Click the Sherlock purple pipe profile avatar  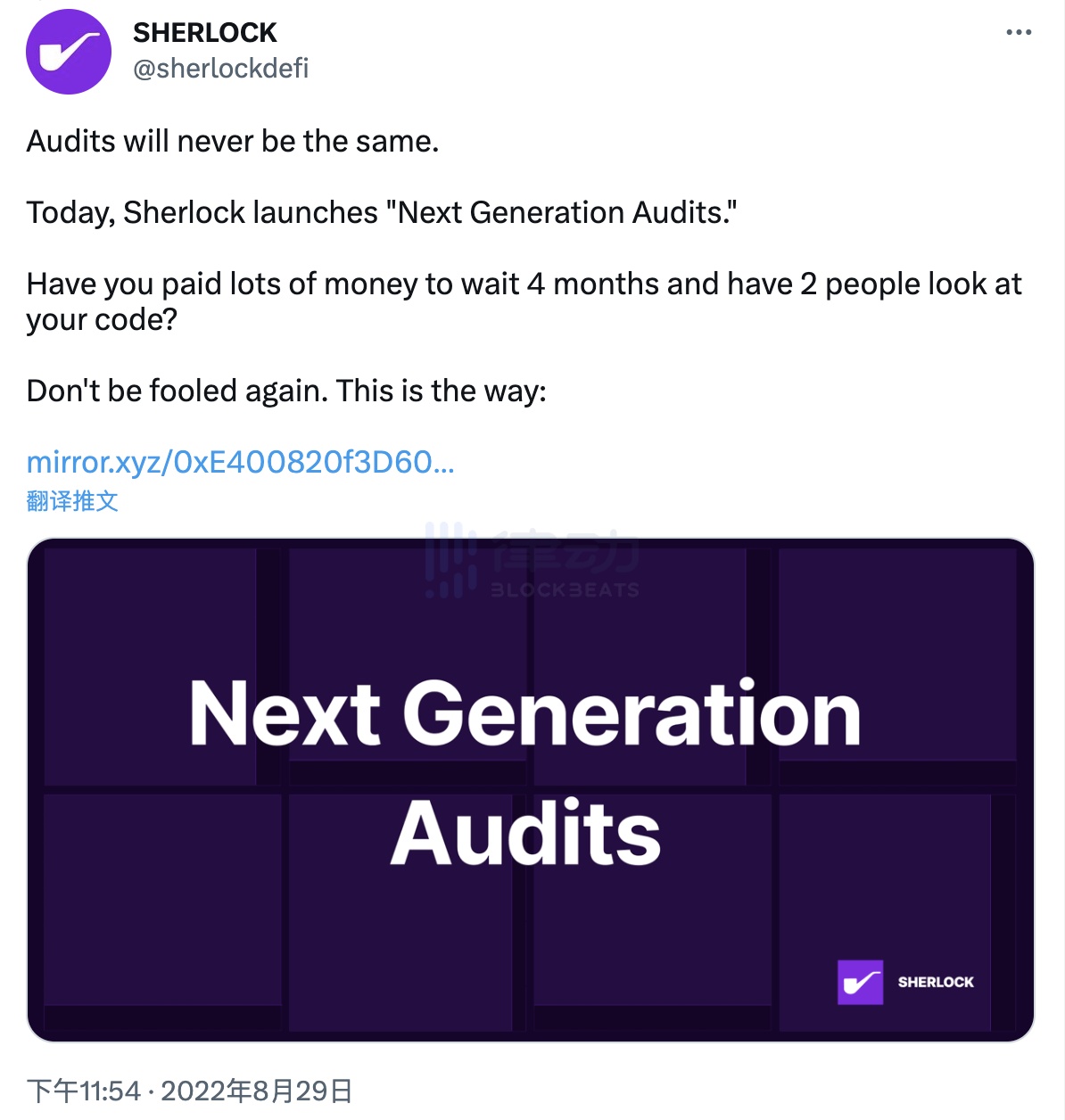point(69,52)
